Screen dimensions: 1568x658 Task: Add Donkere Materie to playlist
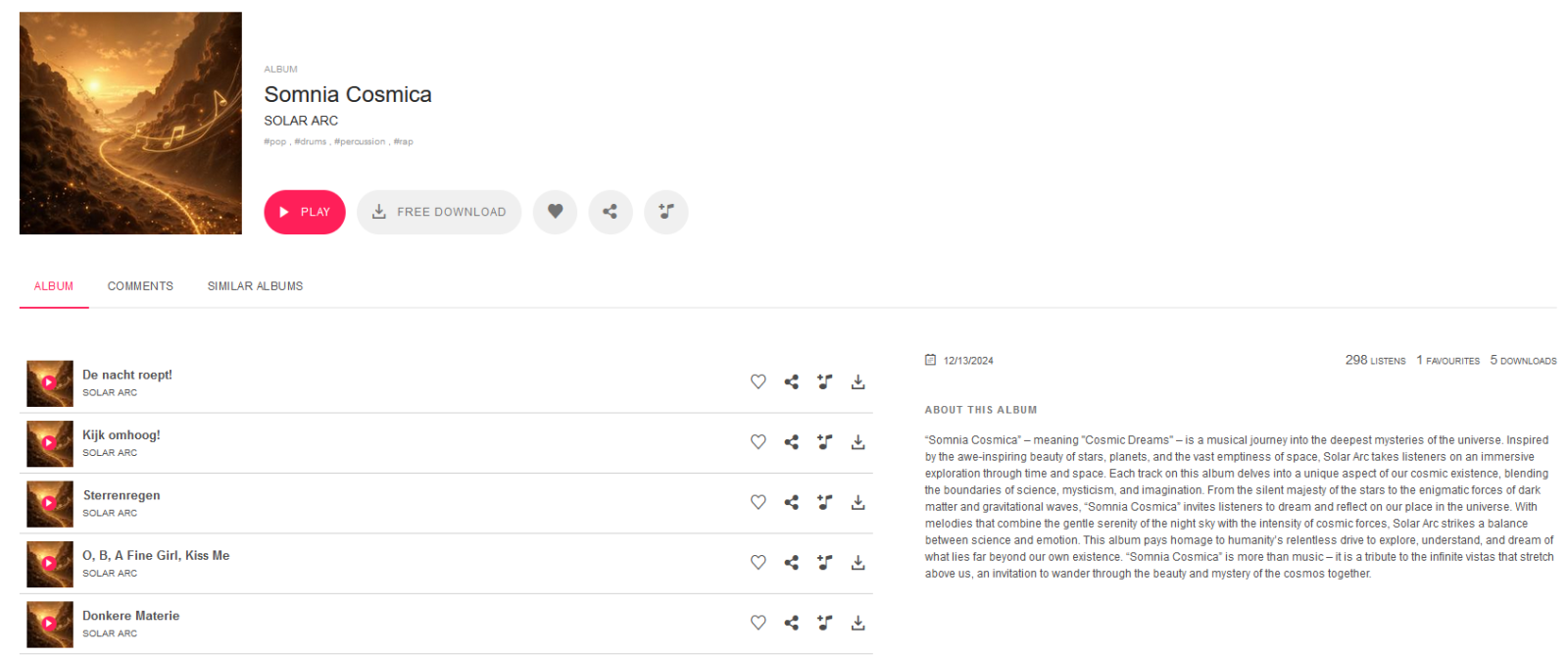[824, 623]
